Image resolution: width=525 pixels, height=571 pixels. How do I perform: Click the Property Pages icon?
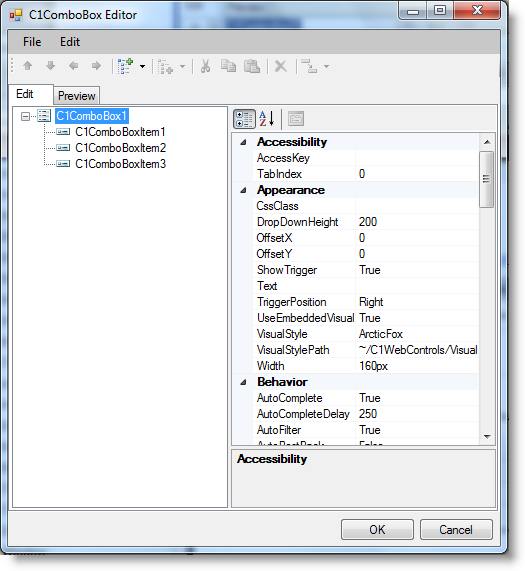click(x=296, y=119)
